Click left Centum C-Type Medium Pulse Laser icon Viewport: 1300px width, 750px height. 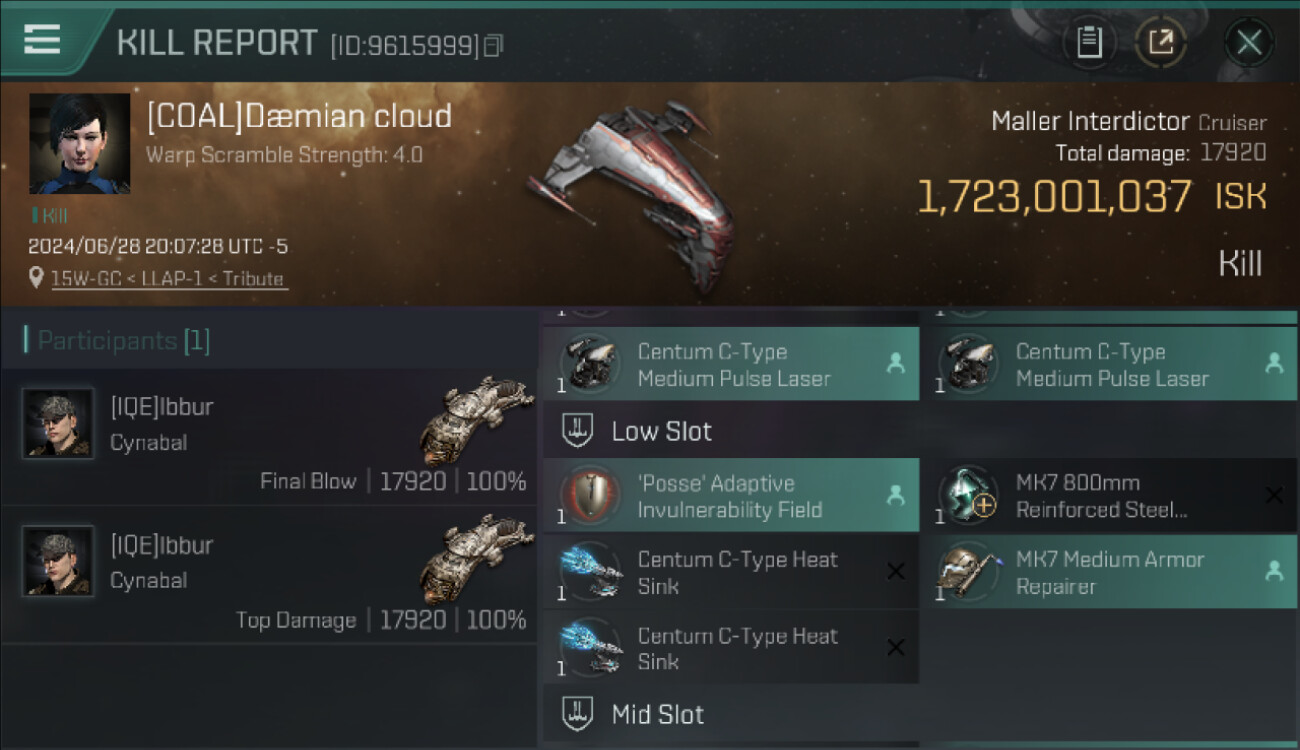click(x=591, y=364)
